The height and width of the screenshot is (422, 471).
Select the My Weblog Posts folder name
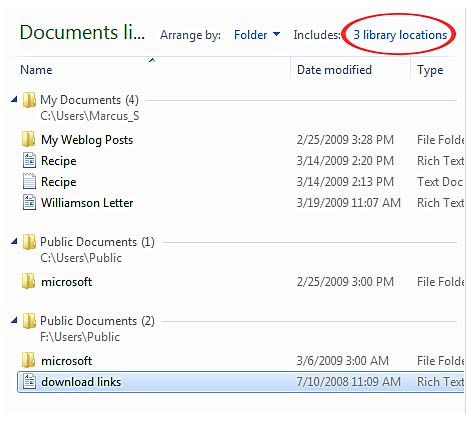(x=87, y=140)
